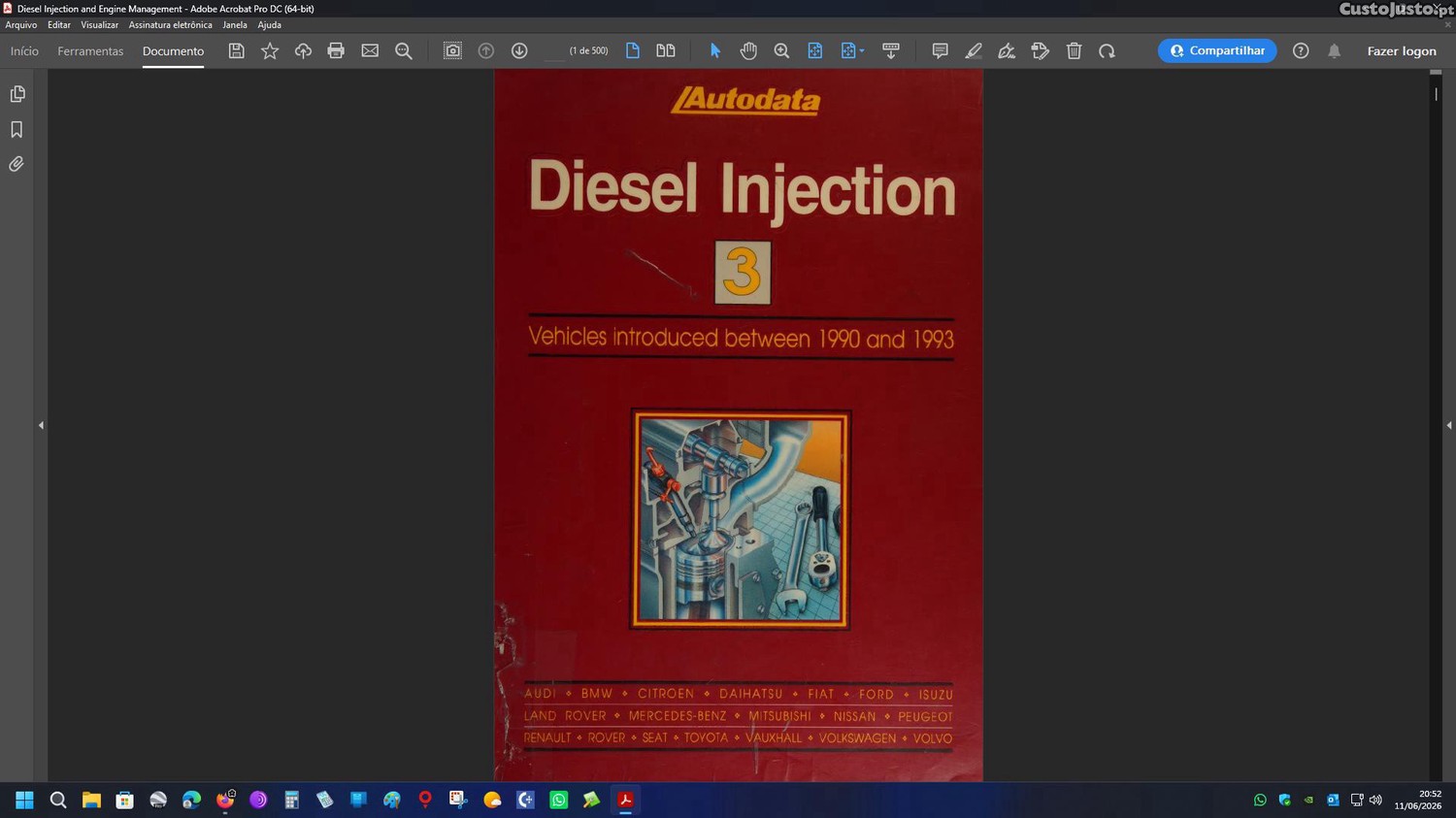Rotate the page clockwise
Screen dimensions: 1456x818
pyautogui.click(x=1107, y=50)
